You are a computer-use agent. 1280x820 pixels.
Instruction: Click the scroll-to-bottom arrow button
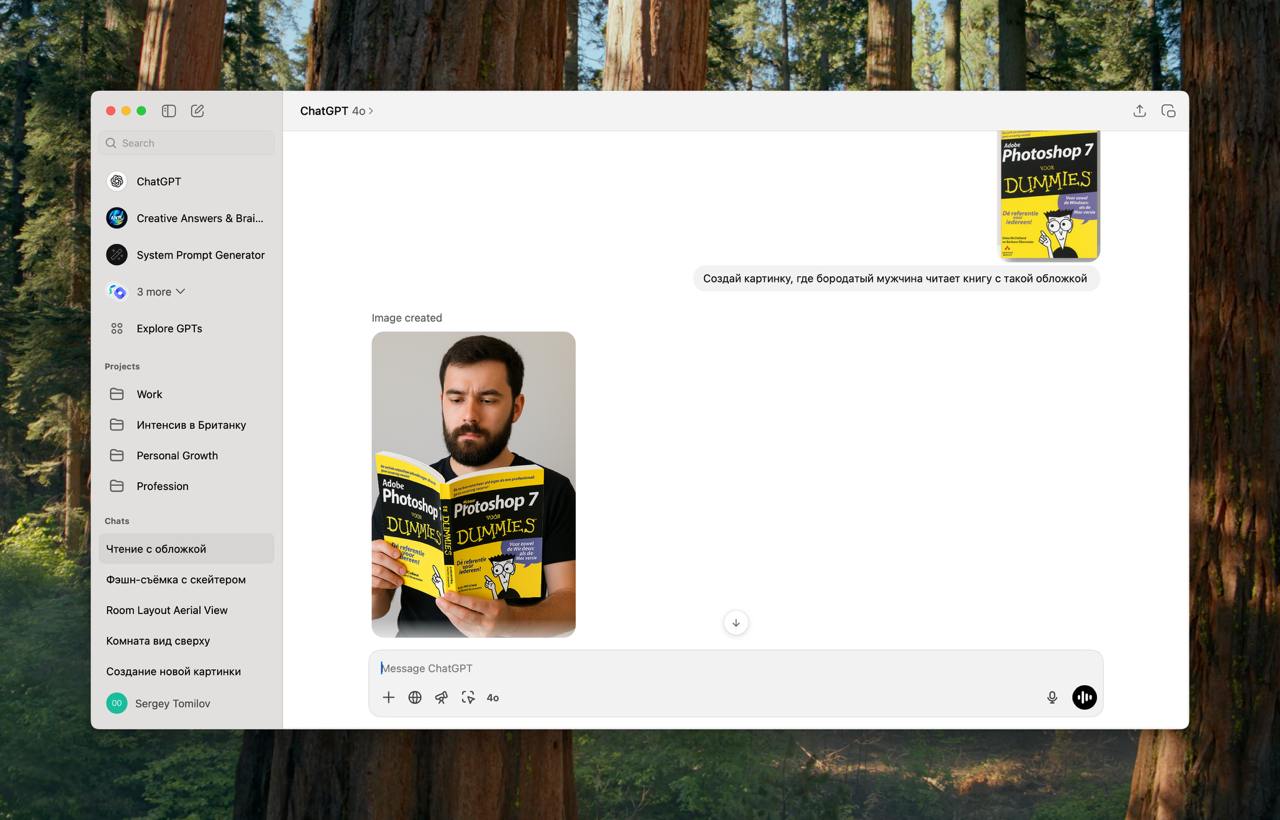pyautogui.click(x=736, y=623)
